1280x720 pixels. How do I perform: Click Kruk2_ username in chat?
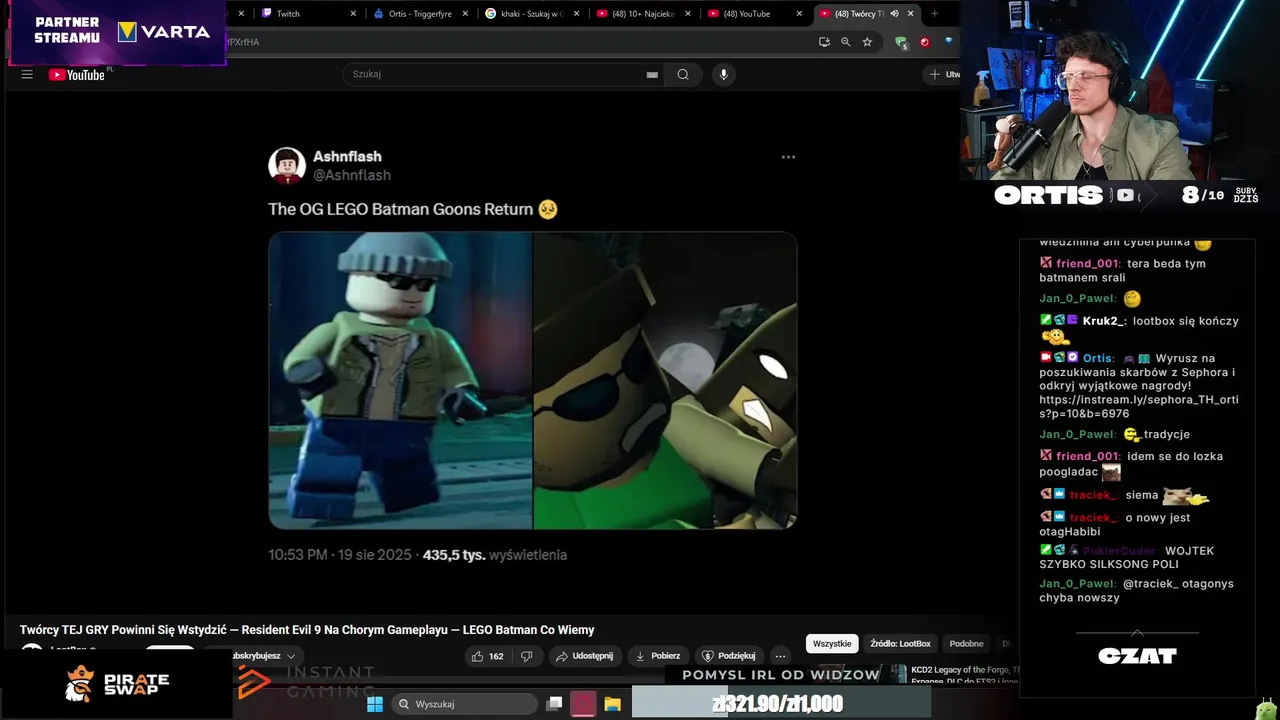point(1104,321)
